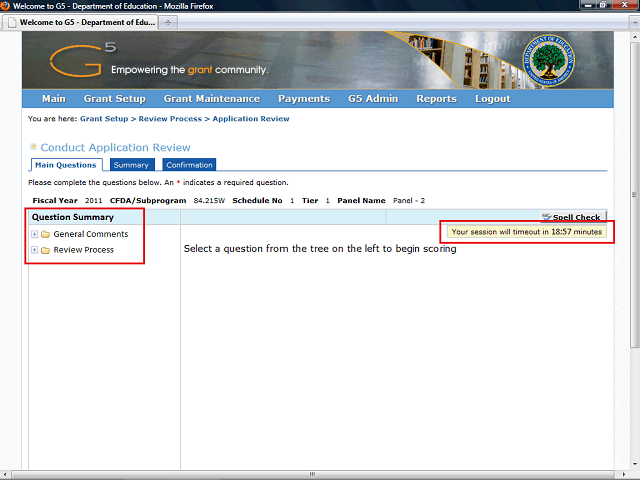
Task: Select General Comments in the question tree
Action: click(x=91, y=234)
